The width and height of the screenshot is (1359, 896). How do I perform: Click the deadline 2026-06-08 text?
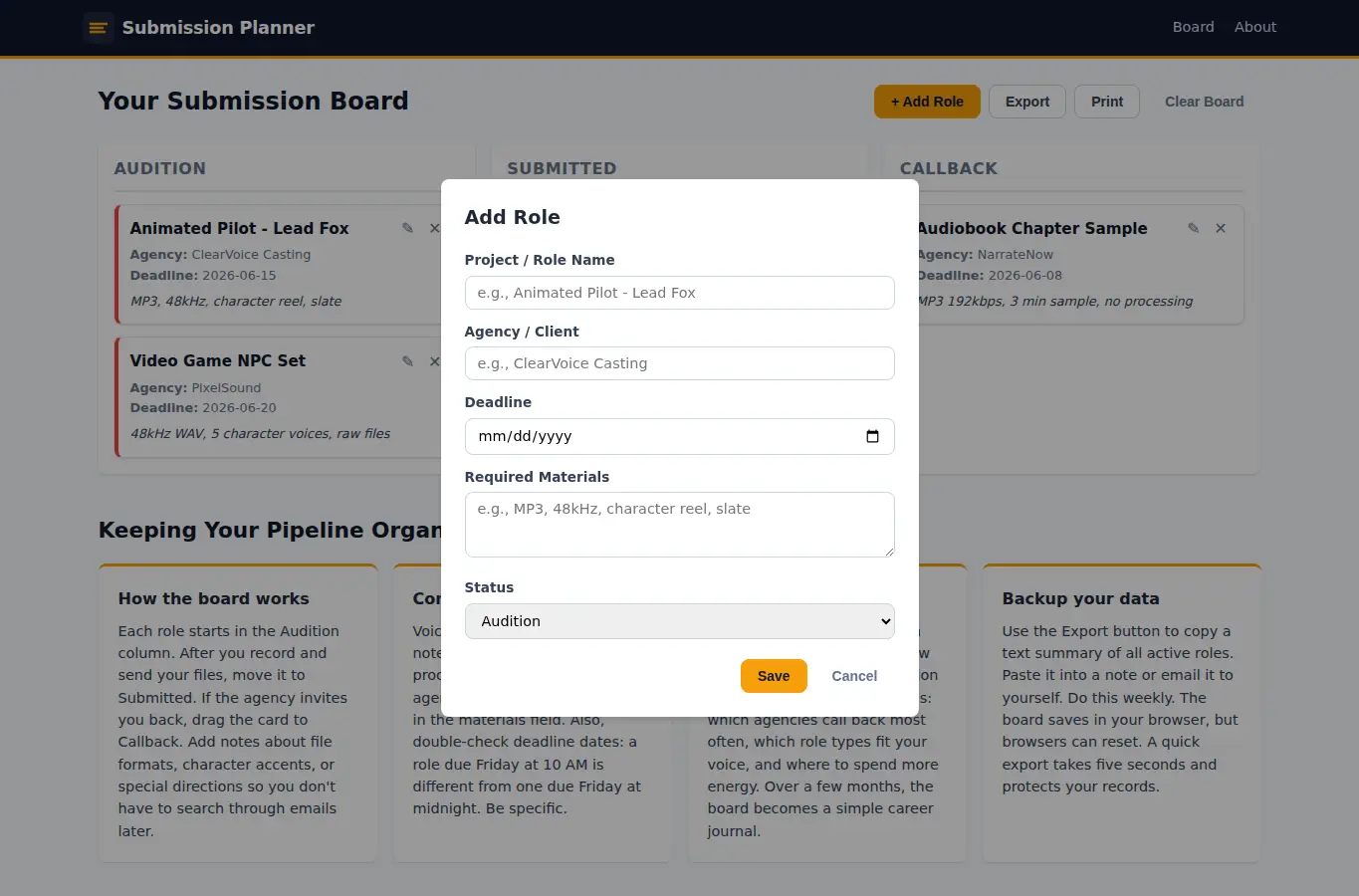coord(1025,276)
